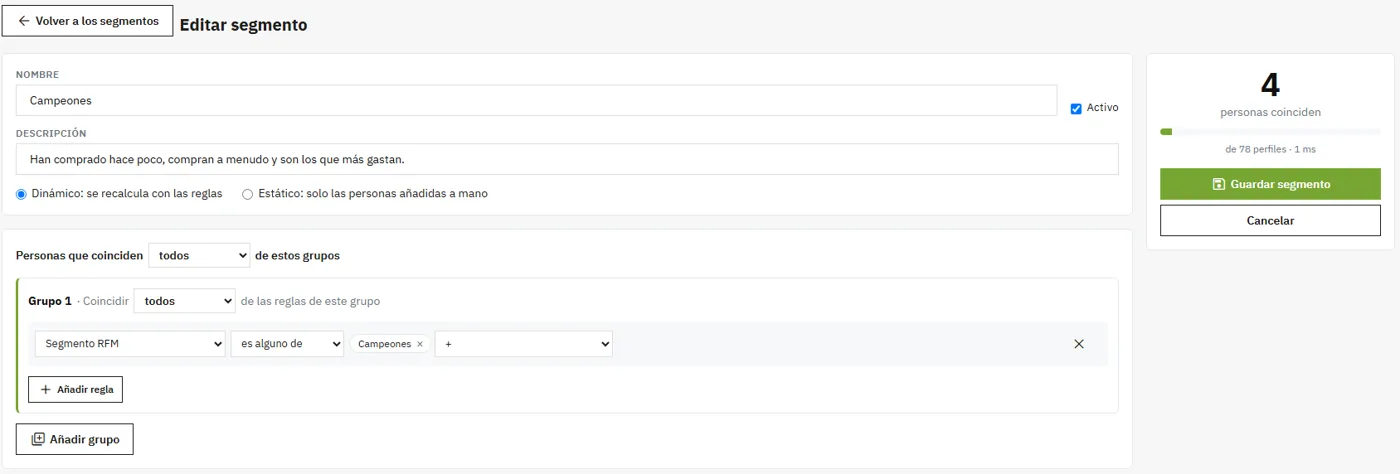This screenshot has width=1400, height=474.
Task: Click the 'Editar segmento' heading
Action: (x=243, y=25)
